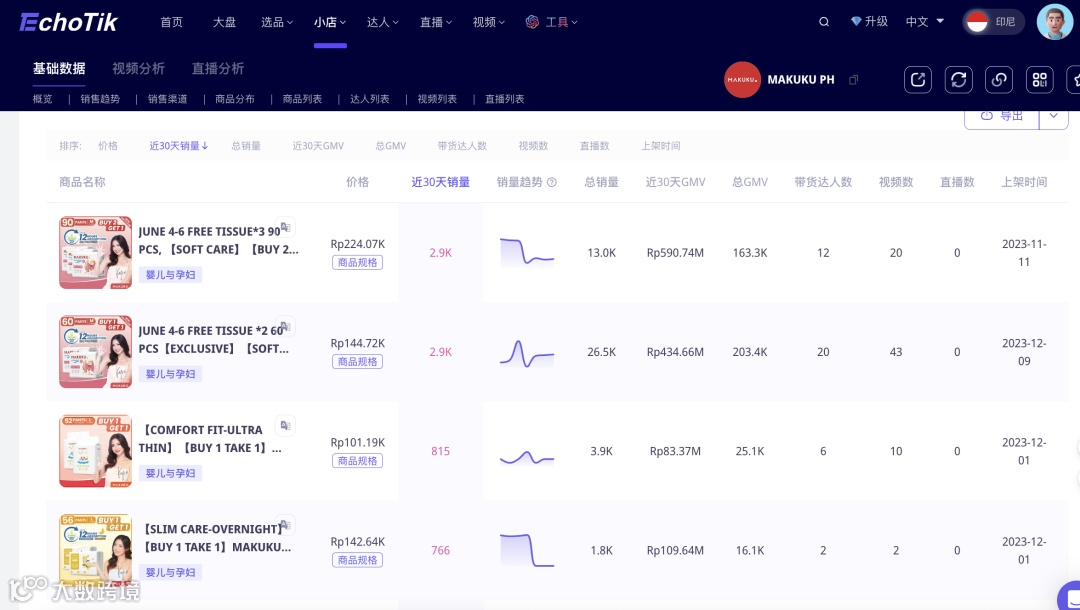Expand the 选品 dropdown menu
1080x610 pixels.
(277, 22)
